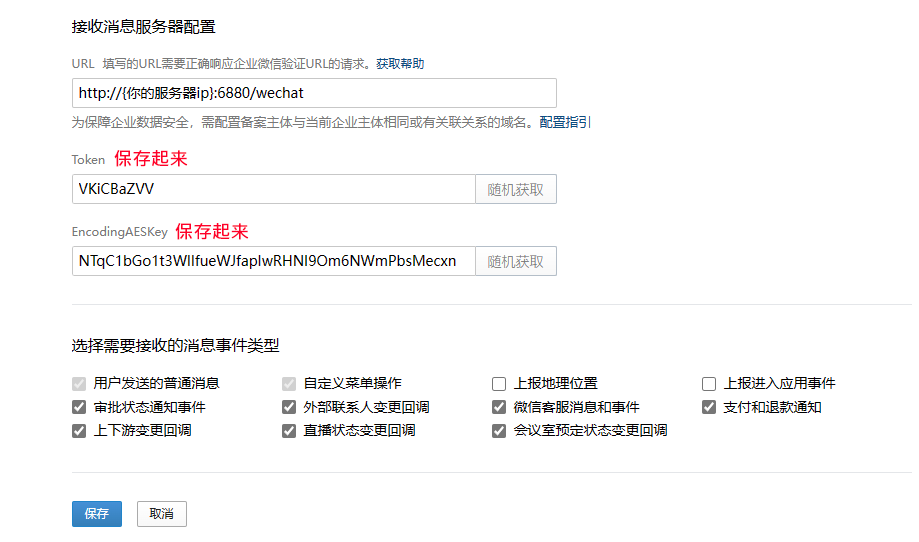Enable 上报地理位置 checkbox
The height and width of the screenshot is (542, 919).
pos(499,383)
